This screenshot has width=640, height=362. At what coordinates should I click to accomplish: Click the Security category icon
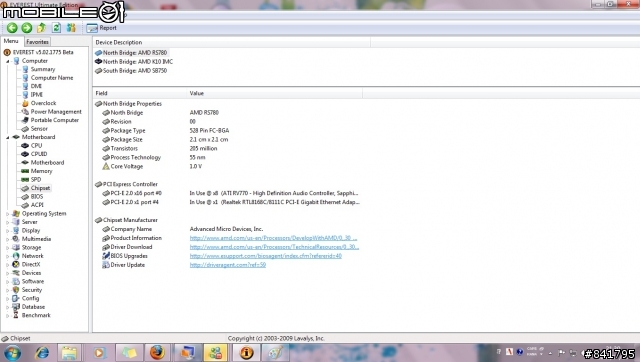pos(16,290)
